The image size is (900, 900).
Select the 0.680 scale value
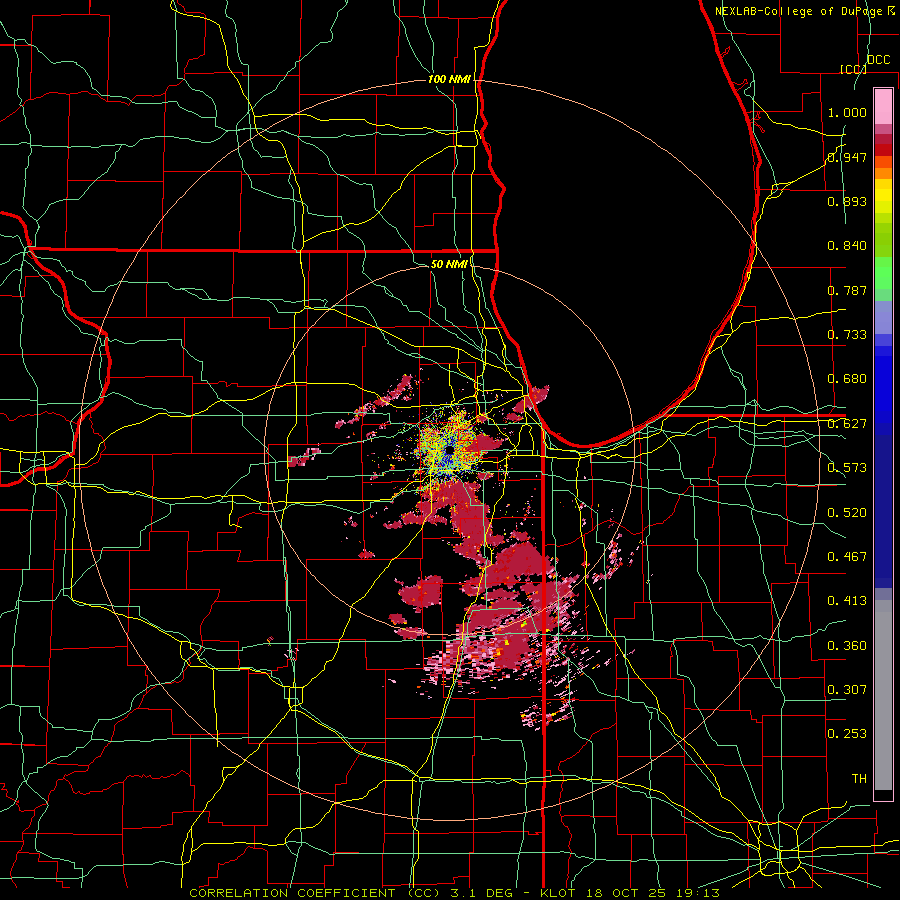[847, 379]
